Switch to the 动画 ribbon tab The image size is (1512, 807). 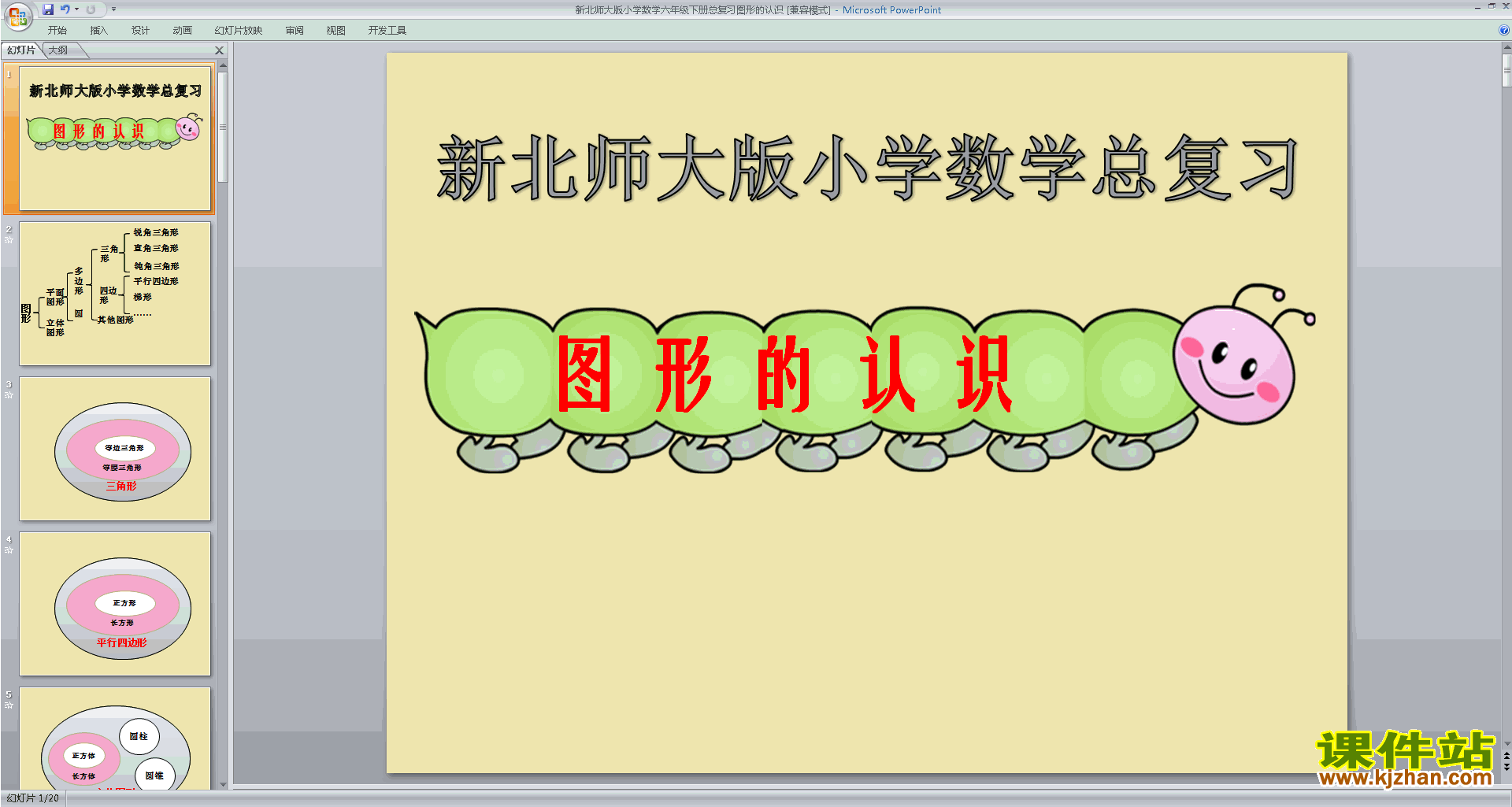coord(182,31)
